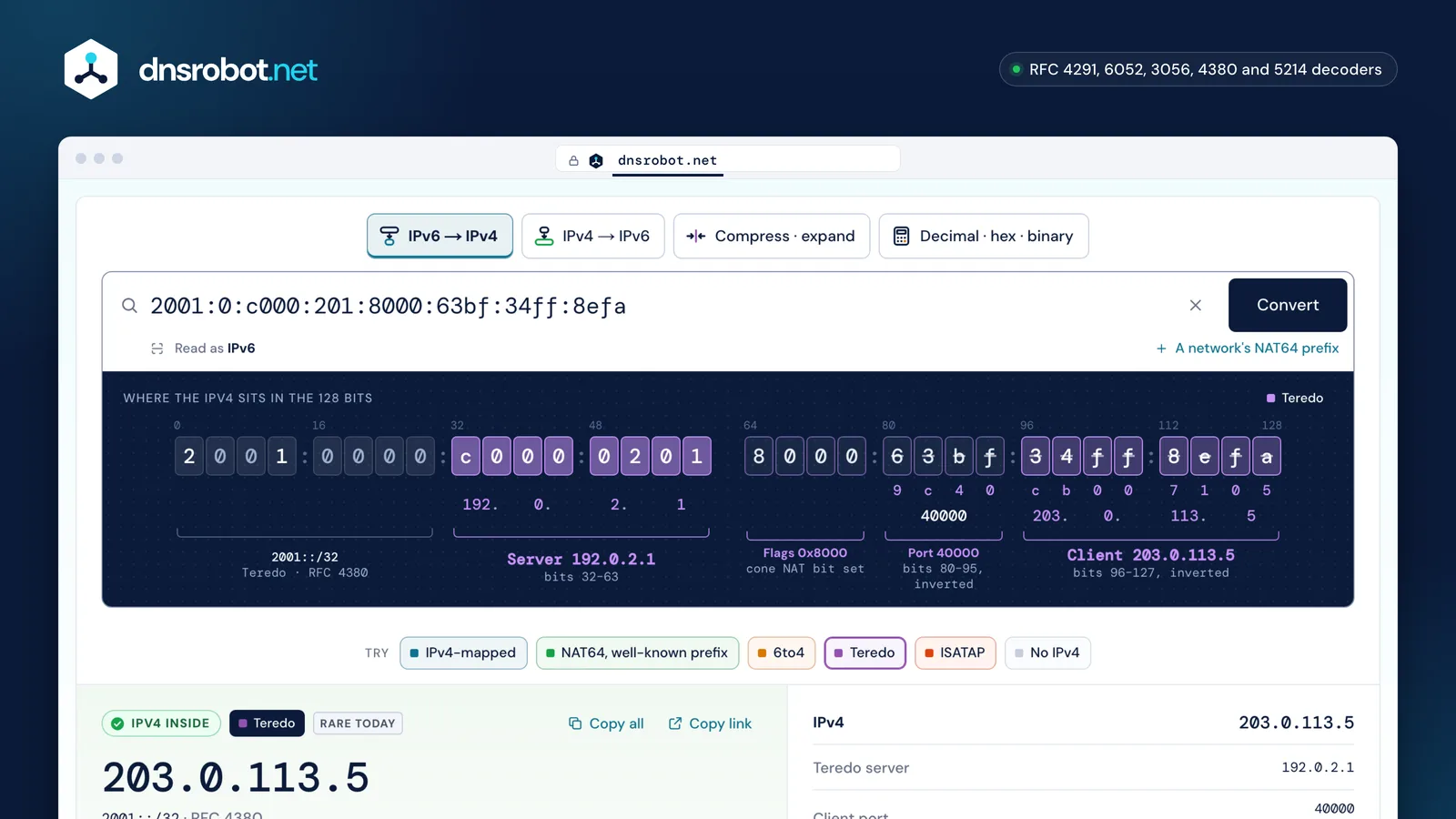Click the scan icon beside Read as IPv6

[157, 349]
